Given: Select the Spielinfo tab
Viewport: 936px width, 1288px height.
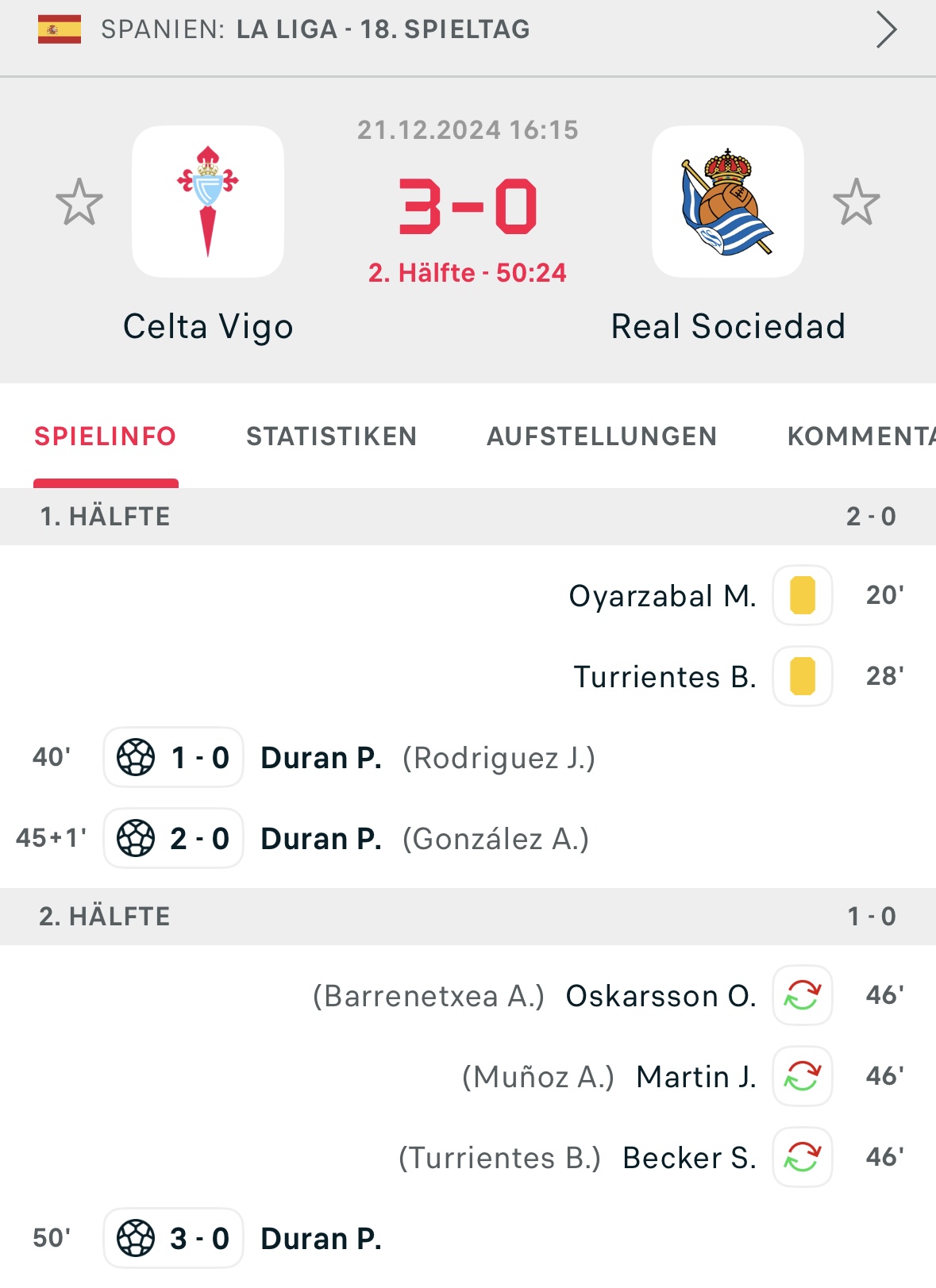Looking at the screenshot, I should click(105, 436).
